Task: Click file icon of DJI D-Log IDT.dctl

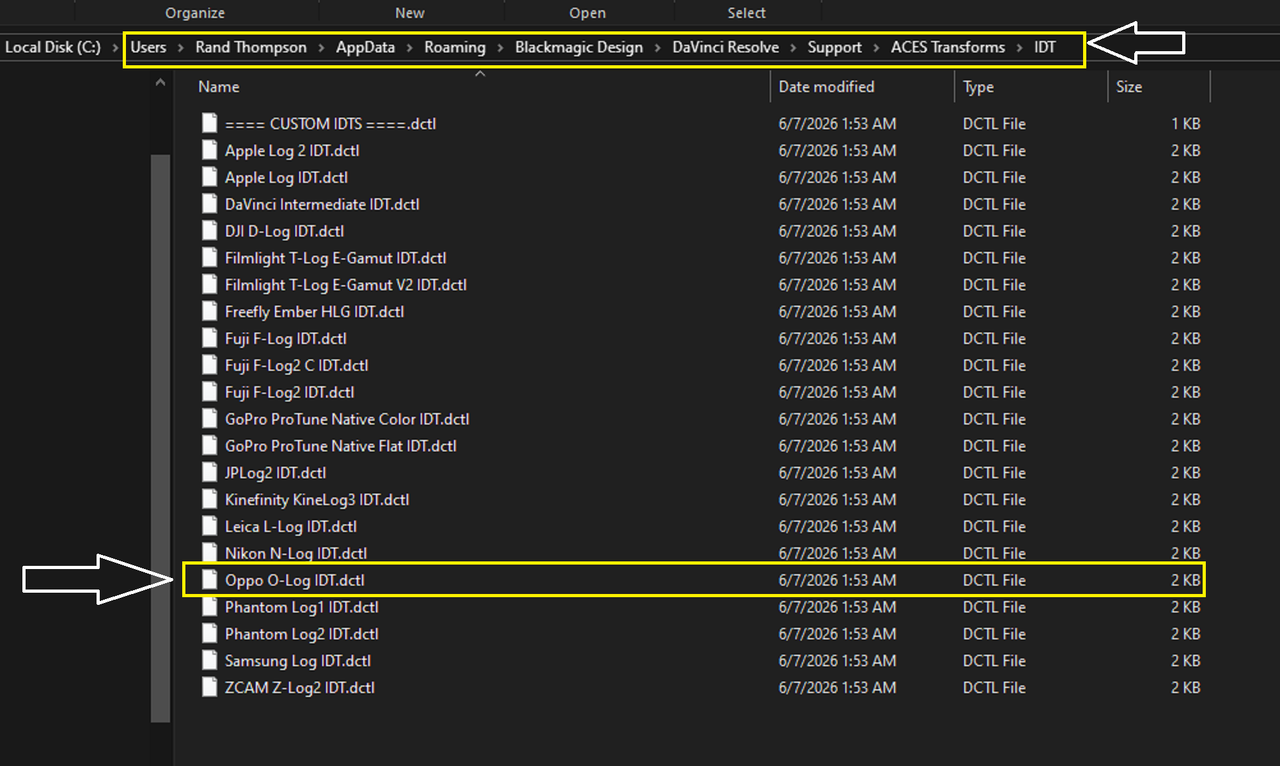Action: 209,231
